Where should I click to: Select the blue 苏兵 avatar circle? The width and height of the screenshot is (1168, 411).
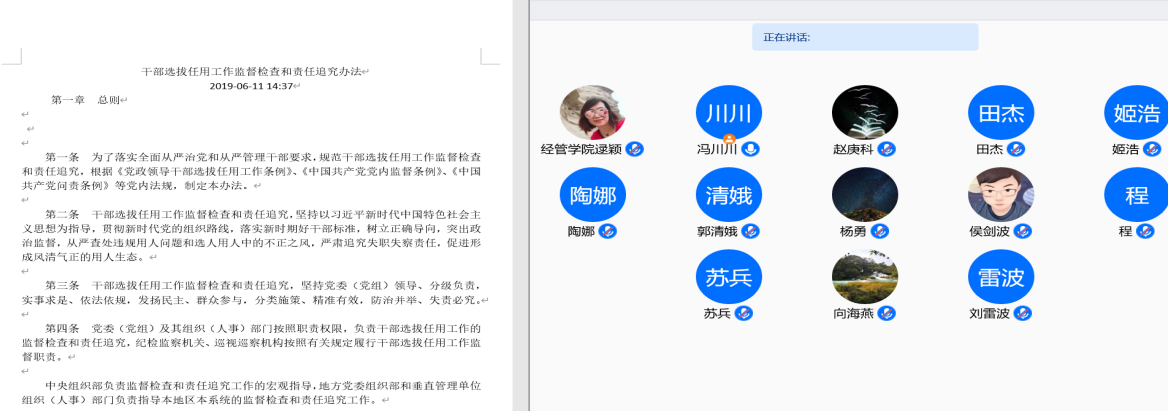tap(729, 277)
